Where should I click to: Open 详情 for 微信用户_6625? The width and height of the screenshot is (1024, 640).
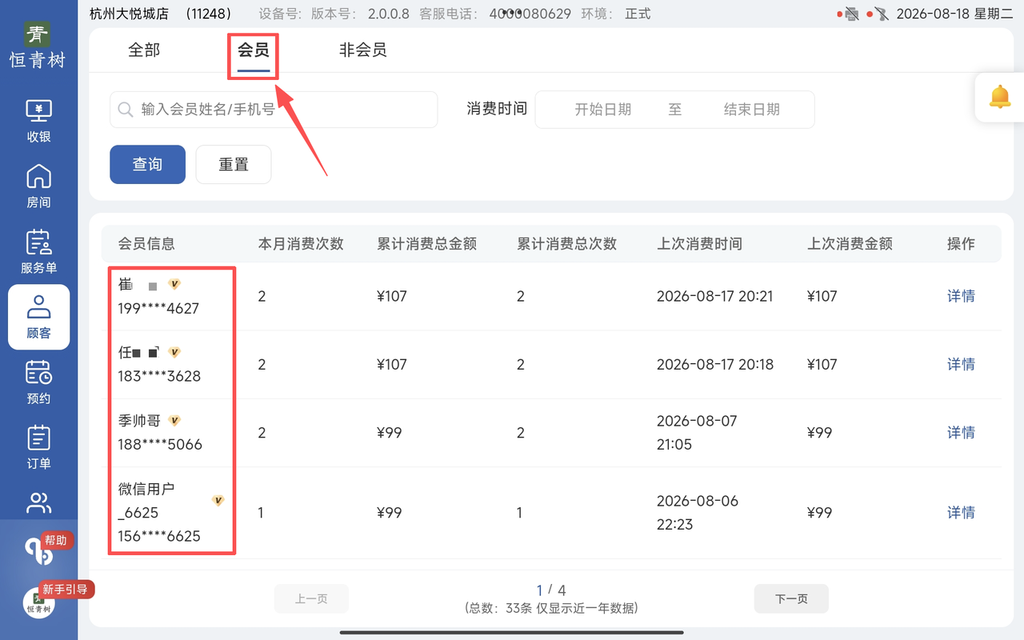pyautogui.click(x=961, y=513)
